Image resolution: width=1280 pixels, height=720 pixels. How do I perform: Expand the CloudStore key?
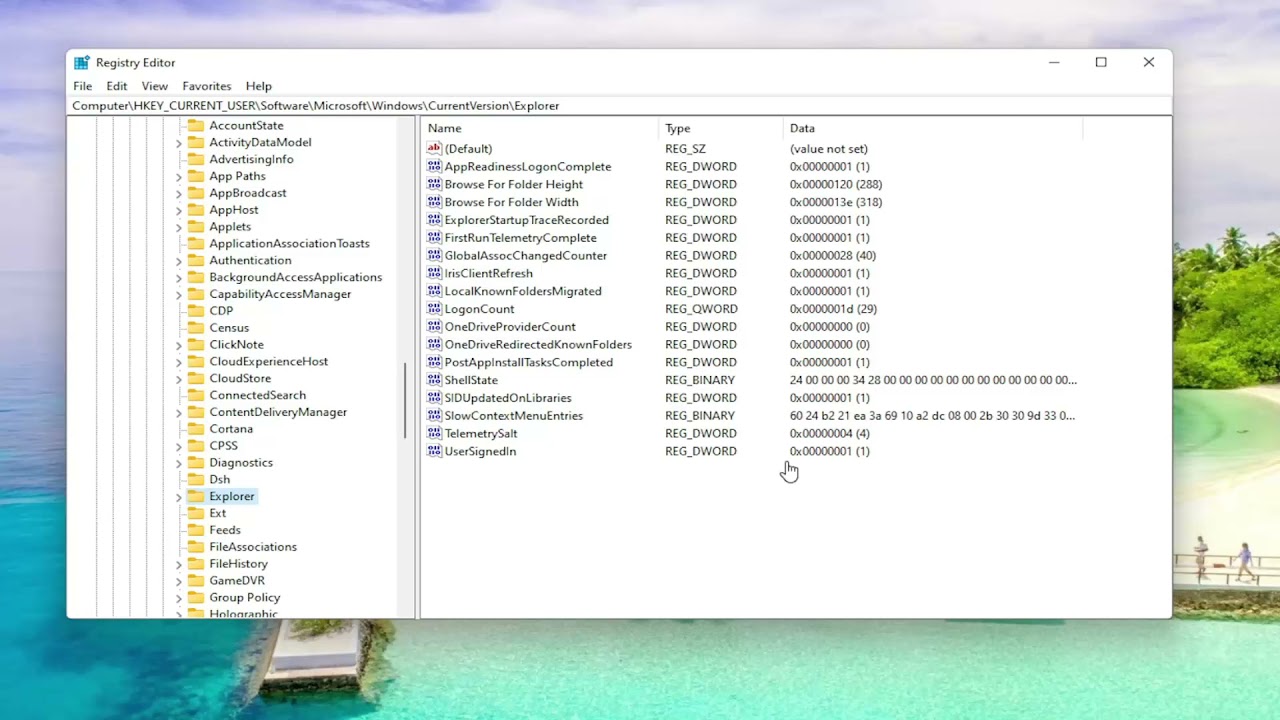tap(179, 379)
